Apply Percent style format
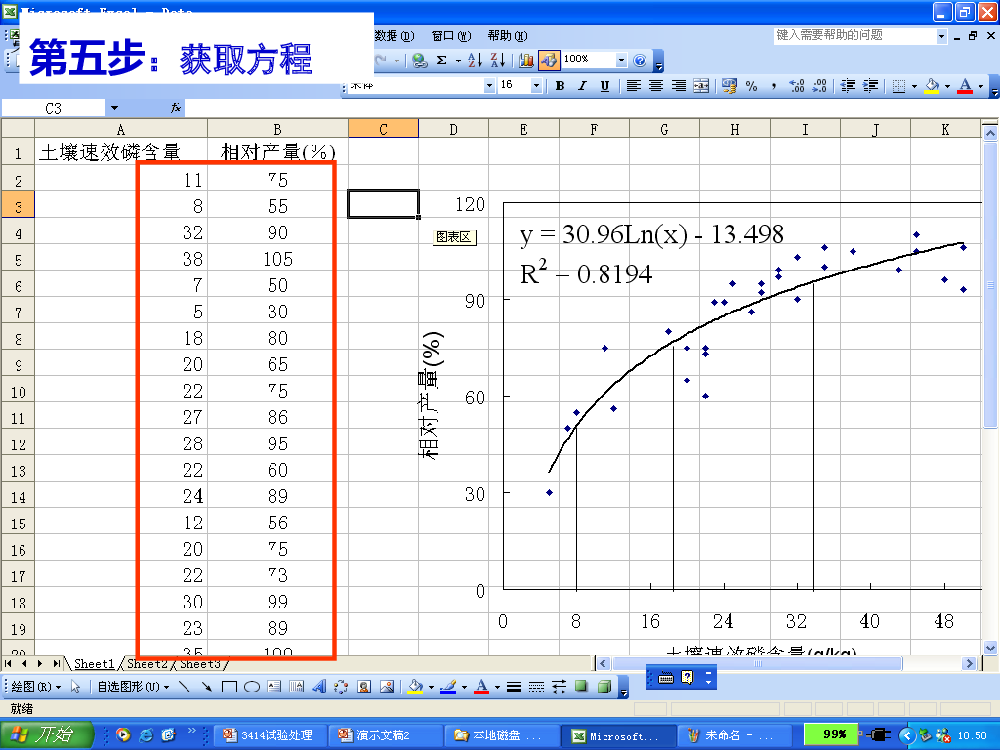Image resolution: width=1000 pixels, height=750 pixels. 752,85
